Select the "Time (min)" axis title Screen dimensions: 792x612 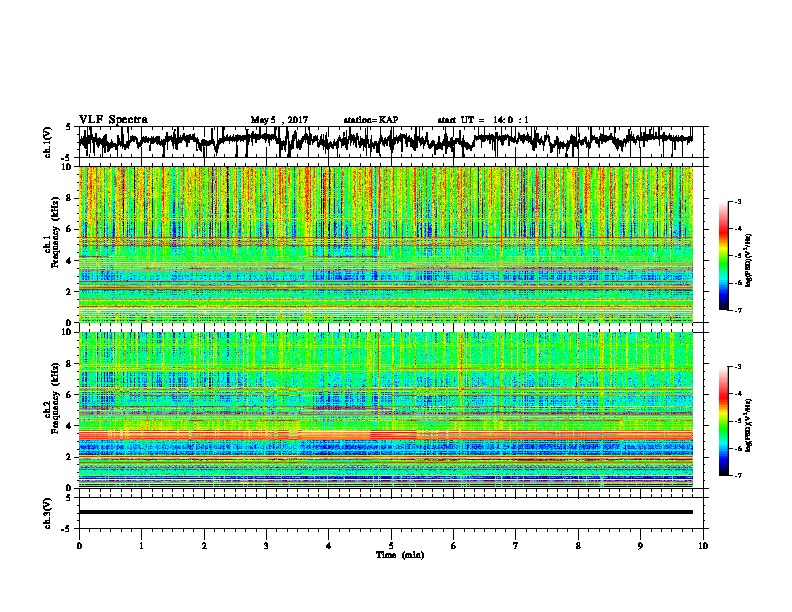pos(400,555)
